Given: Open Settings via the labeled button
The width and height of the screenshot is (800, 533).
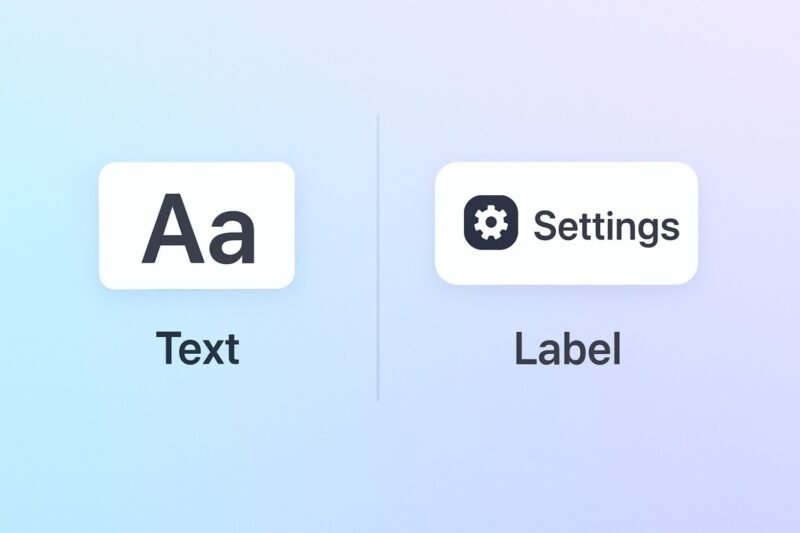Looking at the screenshot, I should point(566,223).
